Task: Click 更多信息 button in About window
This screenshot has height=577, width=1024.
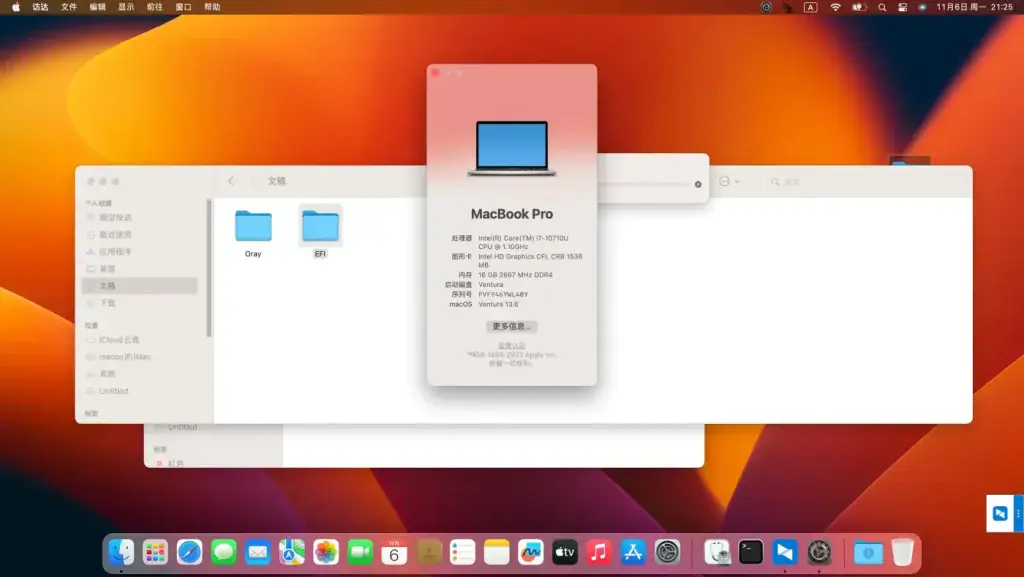Action: click(x=511, y=326)
